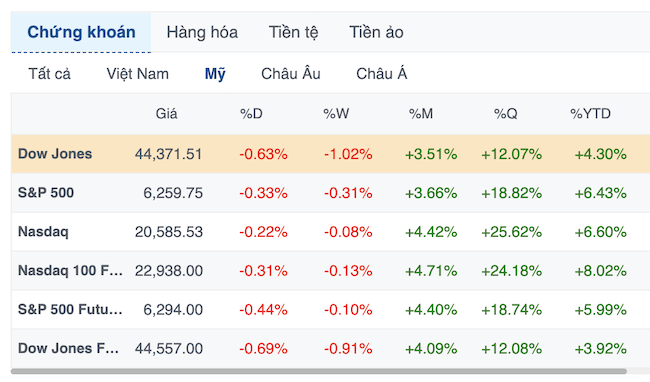Select the Tiền ảo tab
650x382 pixels.
tap(376, 32)
